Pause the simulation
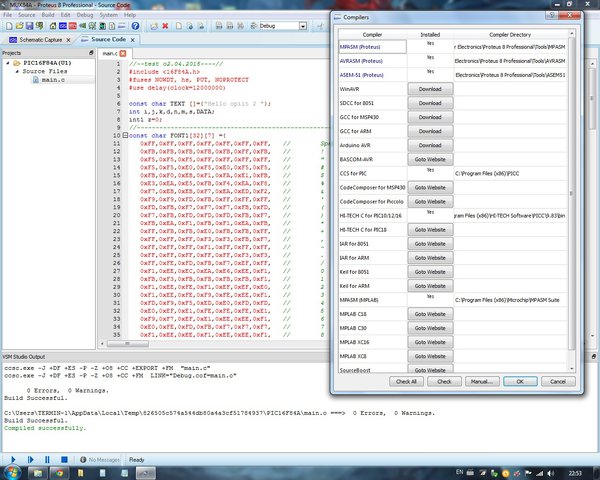Screen dimensions: 600x480 47,459
